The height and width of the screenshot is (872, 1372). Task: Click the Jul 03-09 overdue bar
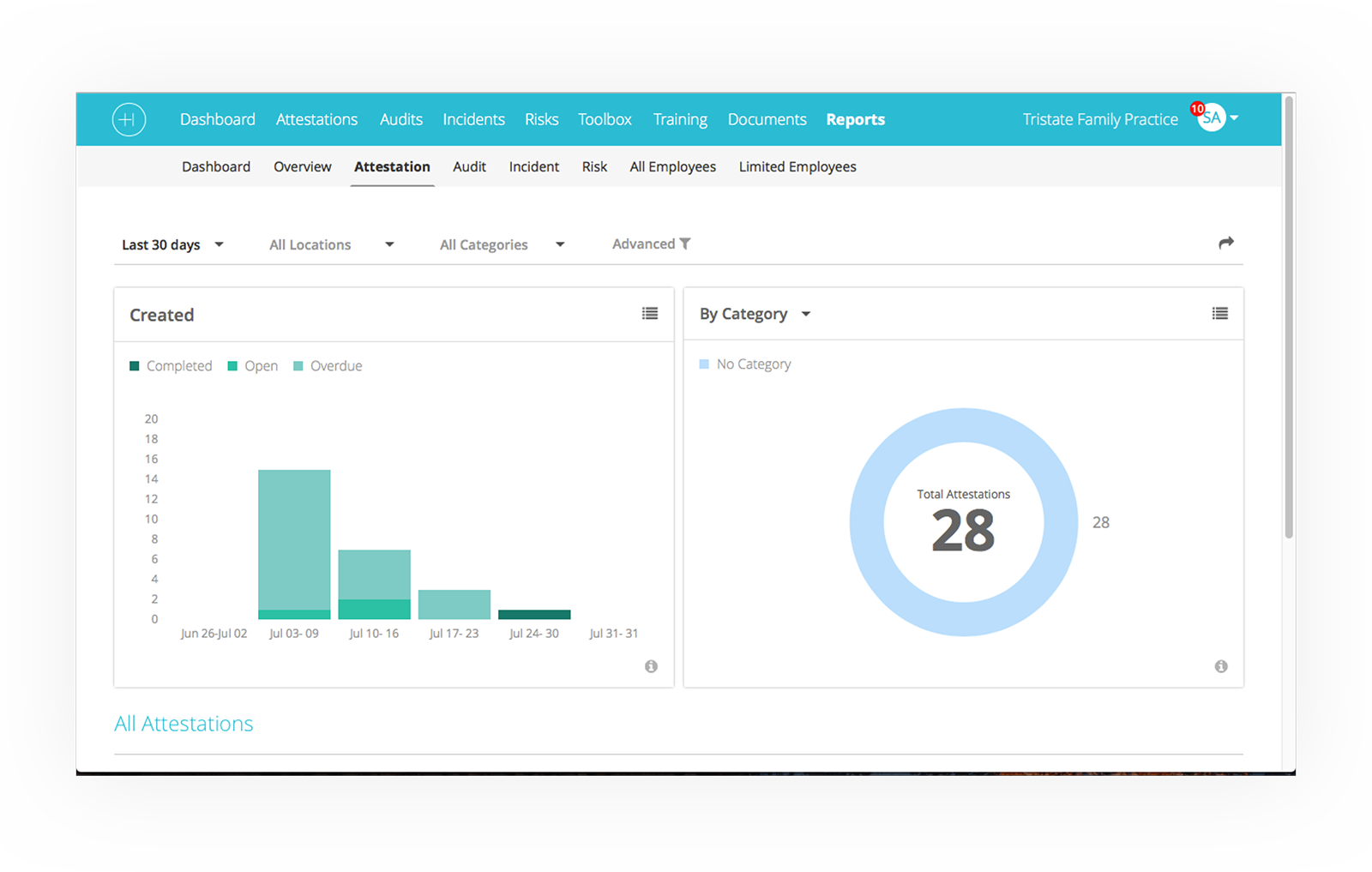click(x=294, y=539)
